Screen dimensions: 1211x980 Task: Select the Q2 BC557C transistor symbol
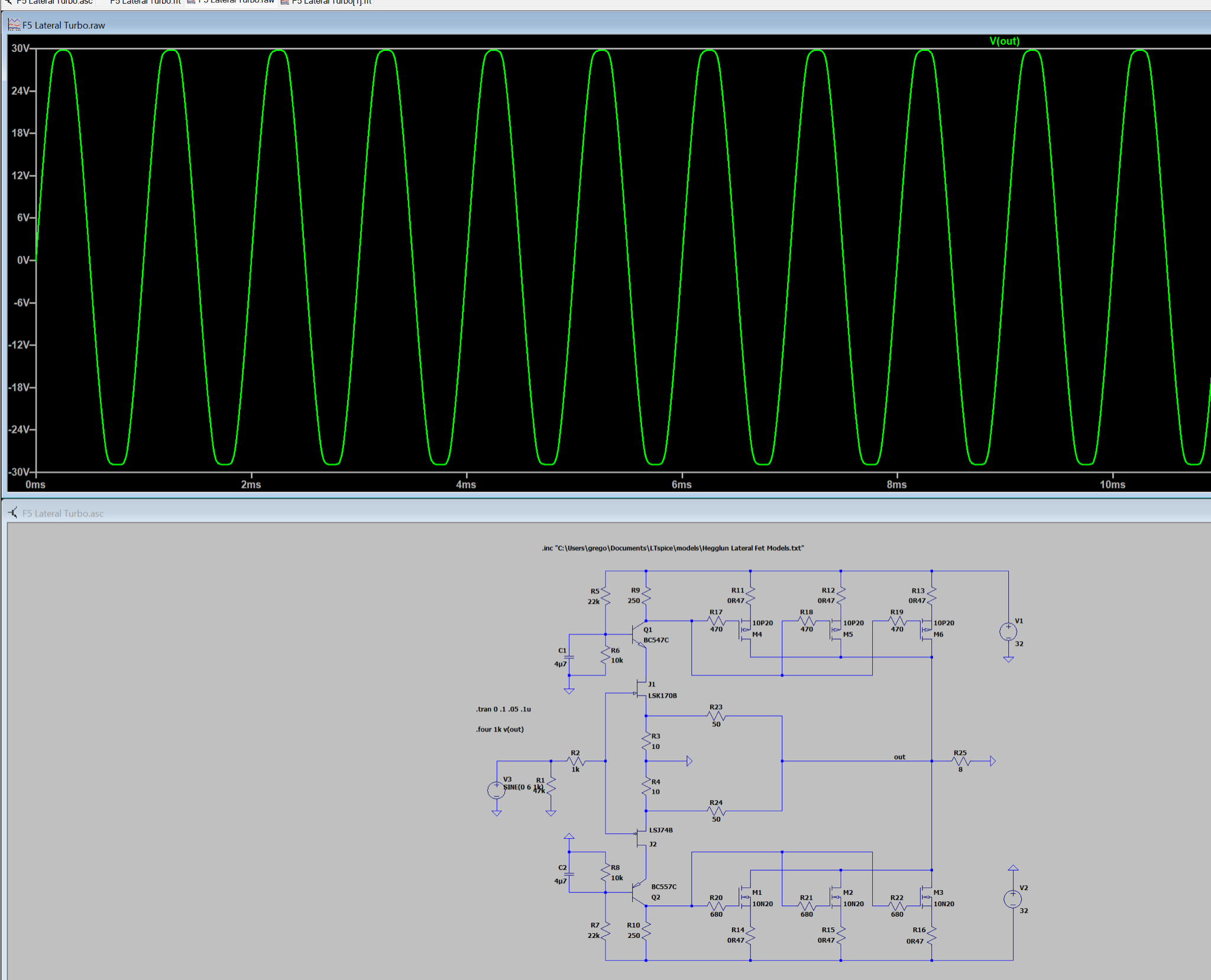click(x=640, y=892)
